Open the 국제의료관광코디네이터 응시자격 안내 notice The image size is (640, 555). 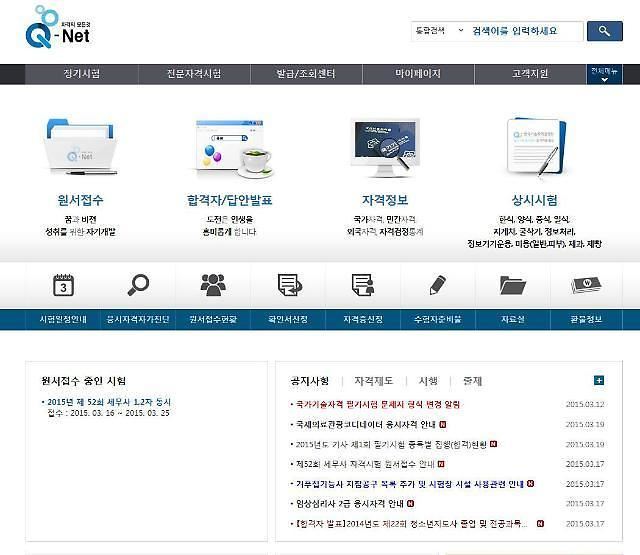(366, 424)
